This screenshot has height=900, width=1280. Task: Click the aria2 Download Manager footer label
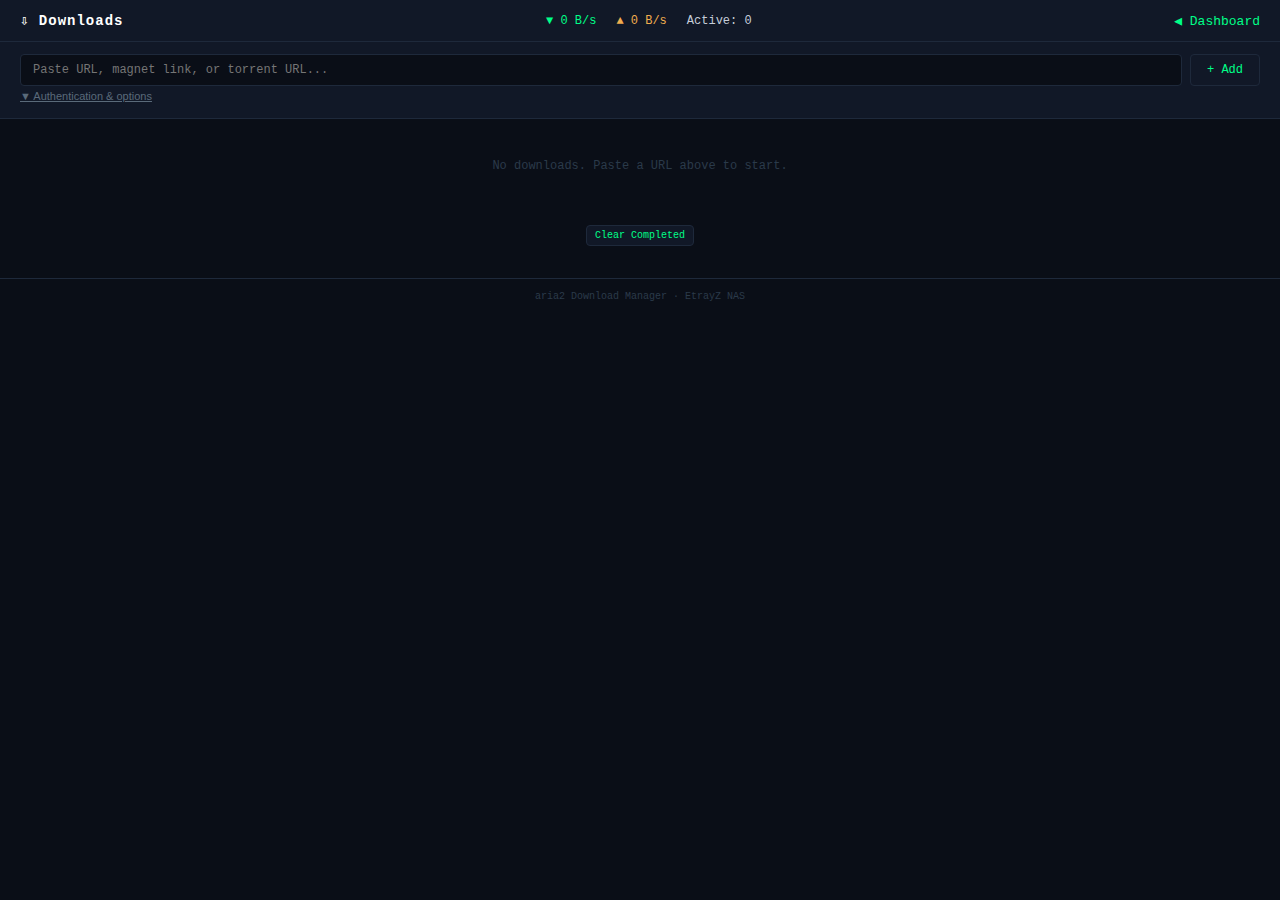click(x=600, y=295)
